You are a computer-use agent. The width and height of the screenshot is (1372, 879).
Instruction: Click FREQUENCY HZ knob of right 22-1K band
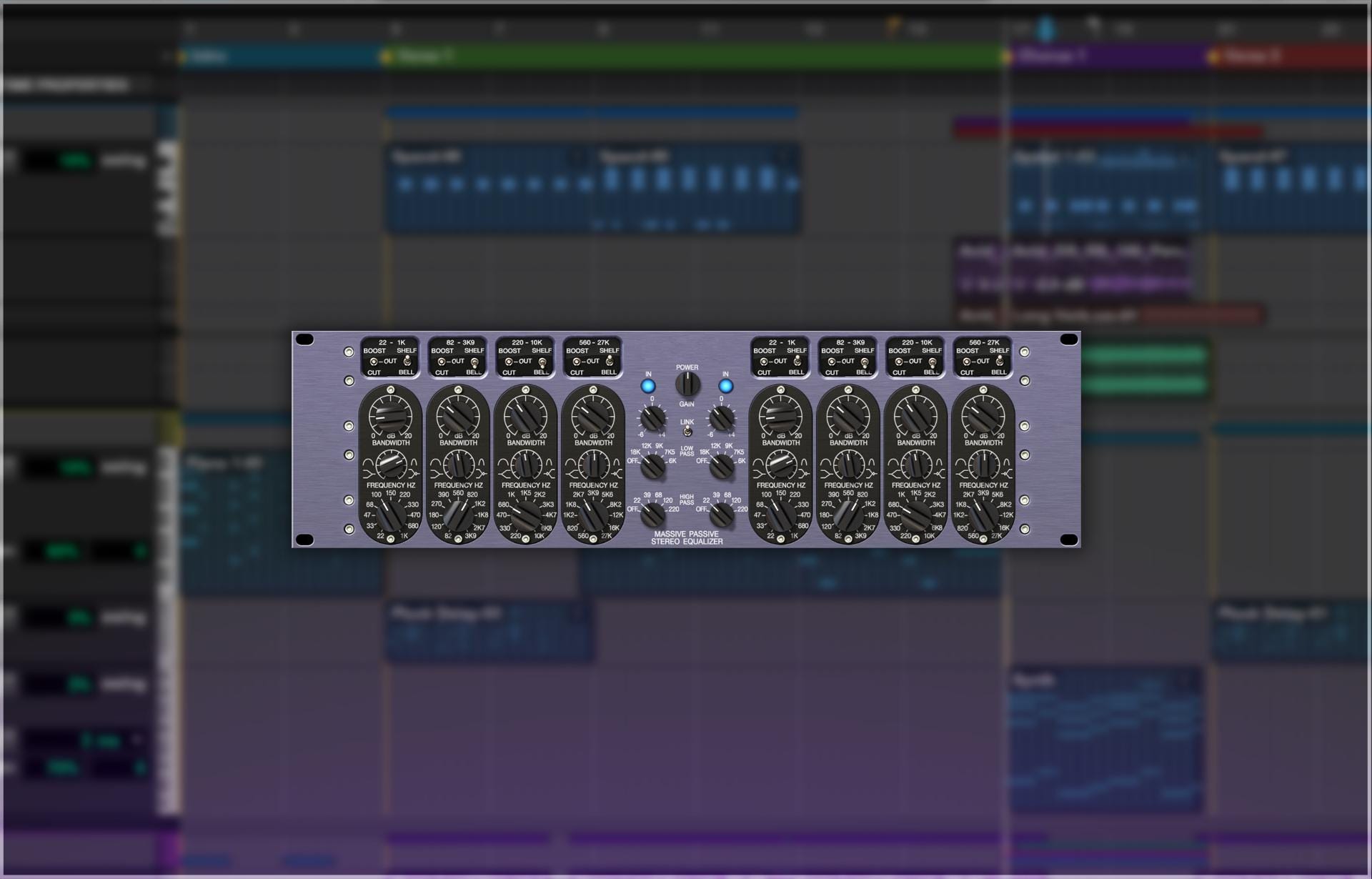pos(780,515)
